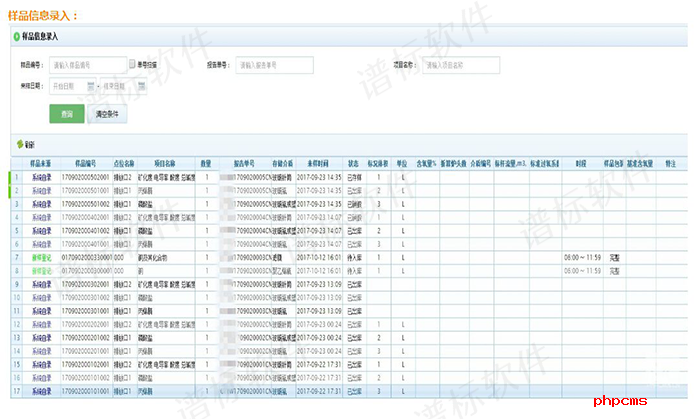Viewport: 700px width, 419px height.
Task: Click the 样品来源 column header
Action: (40, 161)
